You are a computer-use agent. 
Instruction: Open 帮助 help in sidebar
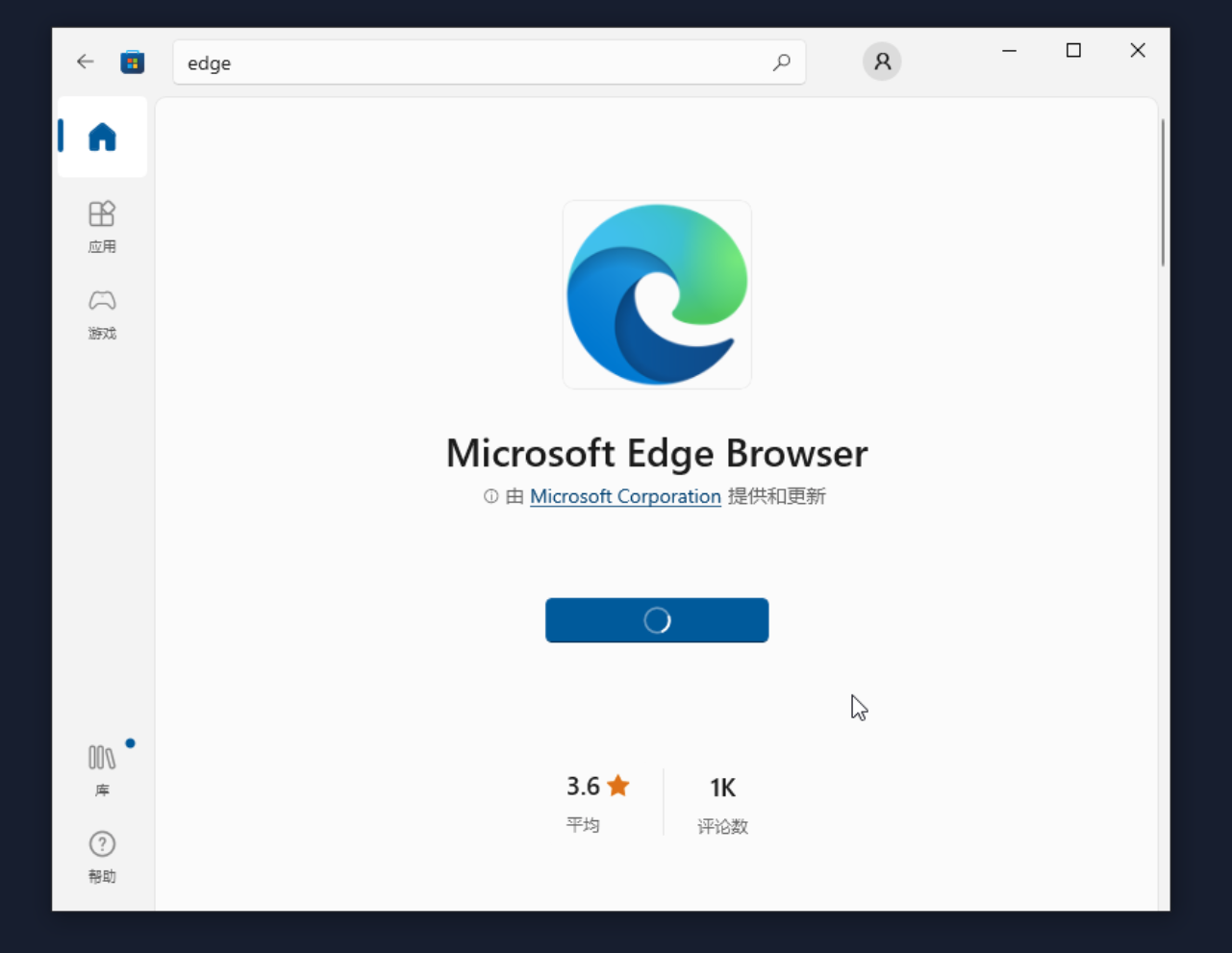point(102,857)
